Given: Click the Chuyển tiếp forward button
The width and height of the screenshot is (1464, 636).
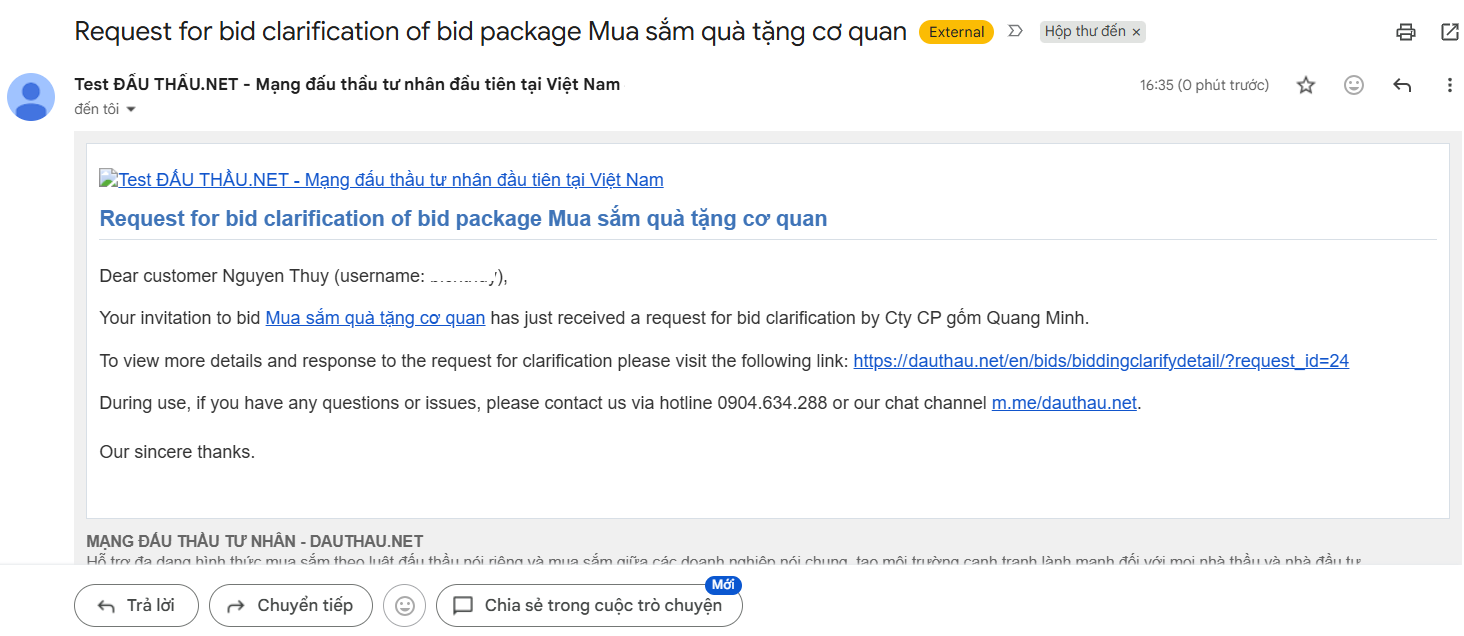Looking at the screenshot, I should (291, 605).
